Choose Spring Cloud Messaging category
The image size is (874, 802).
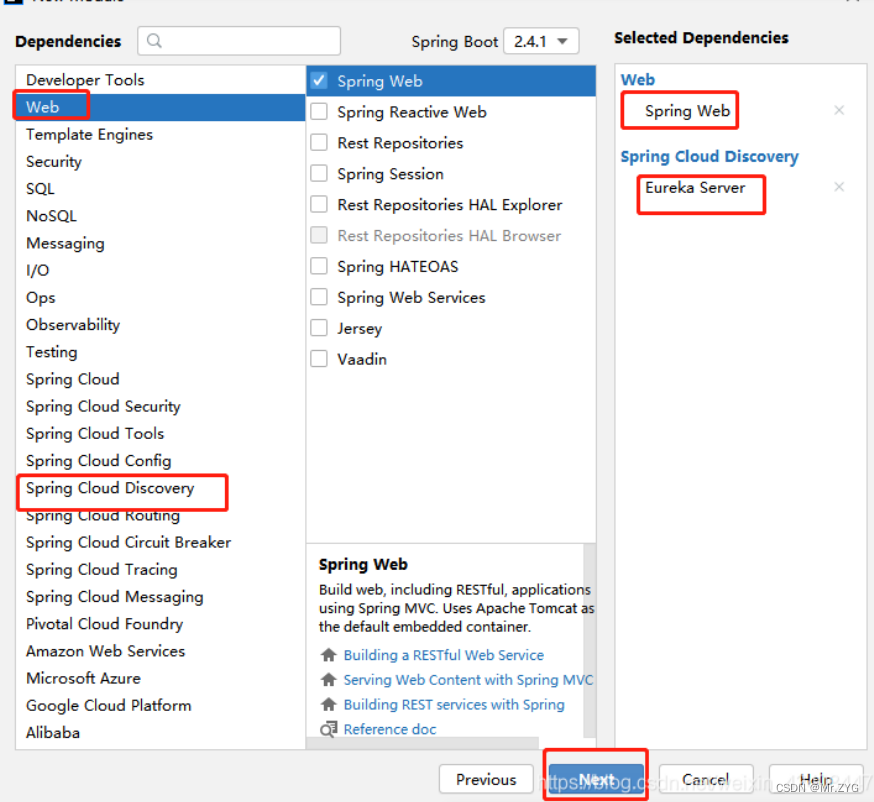161,597
